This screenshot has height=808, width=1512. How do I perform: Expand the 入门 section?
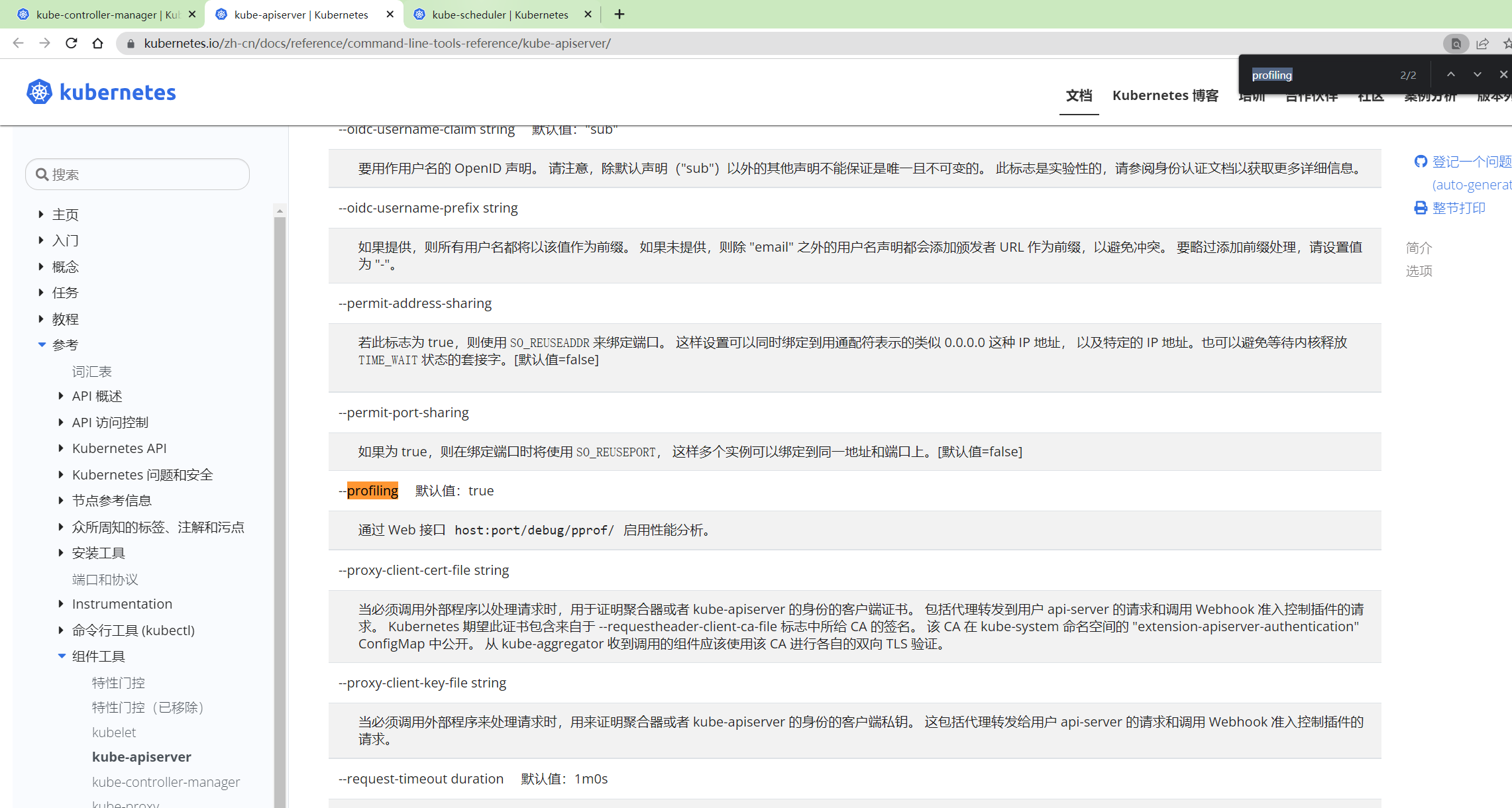41,240
